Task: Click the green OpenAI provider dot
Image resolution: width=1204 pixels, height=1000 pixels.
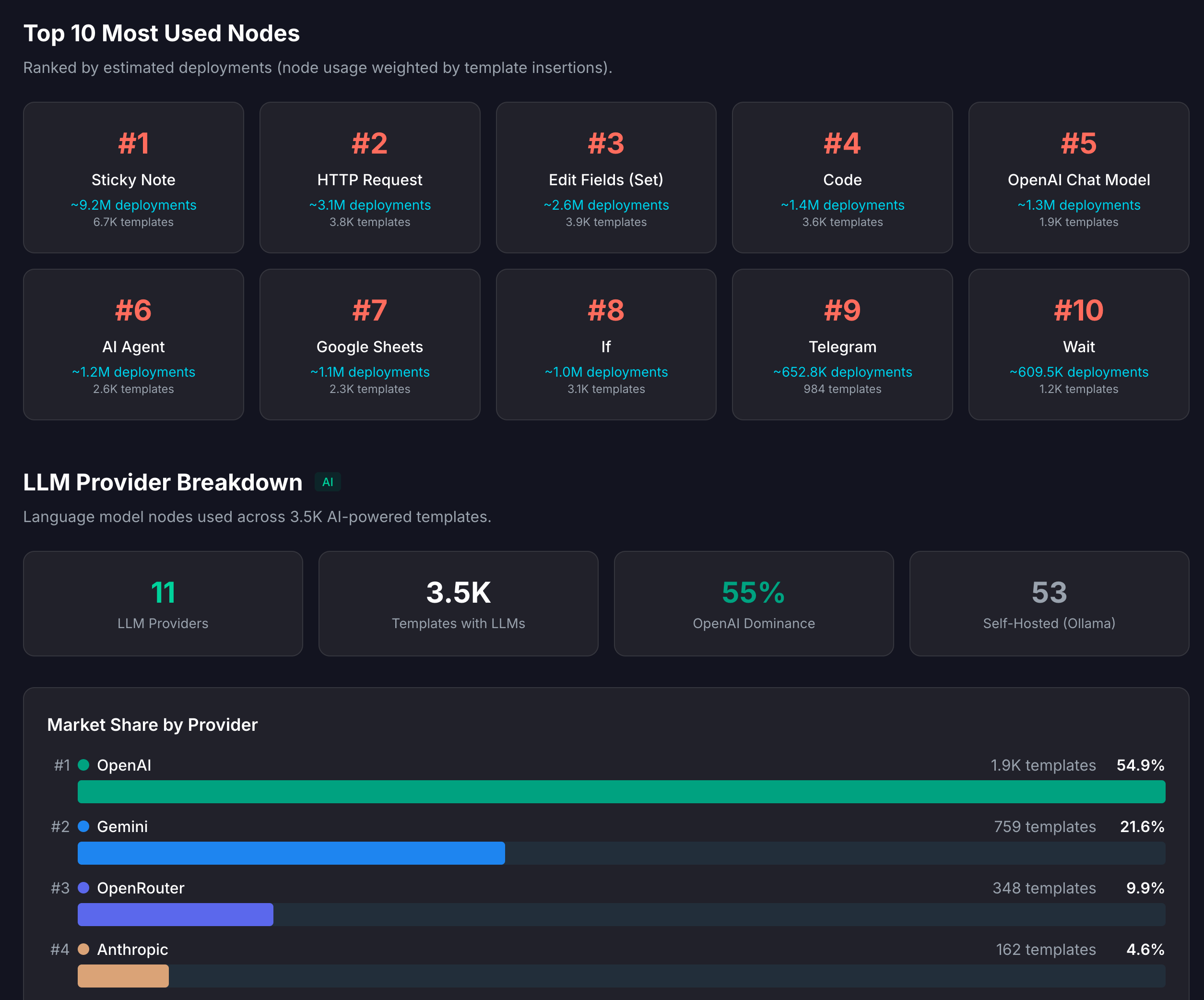Action: (x=85, y=765)
